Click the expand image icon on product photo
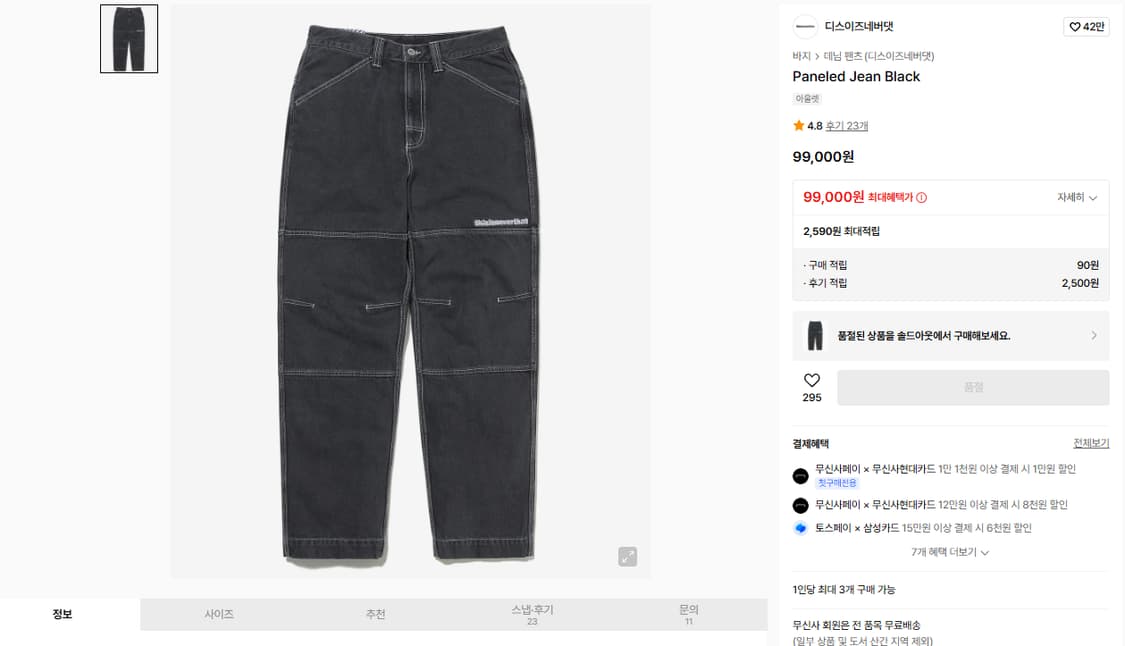Viewport: 1125px width, 646px height. 627,556
